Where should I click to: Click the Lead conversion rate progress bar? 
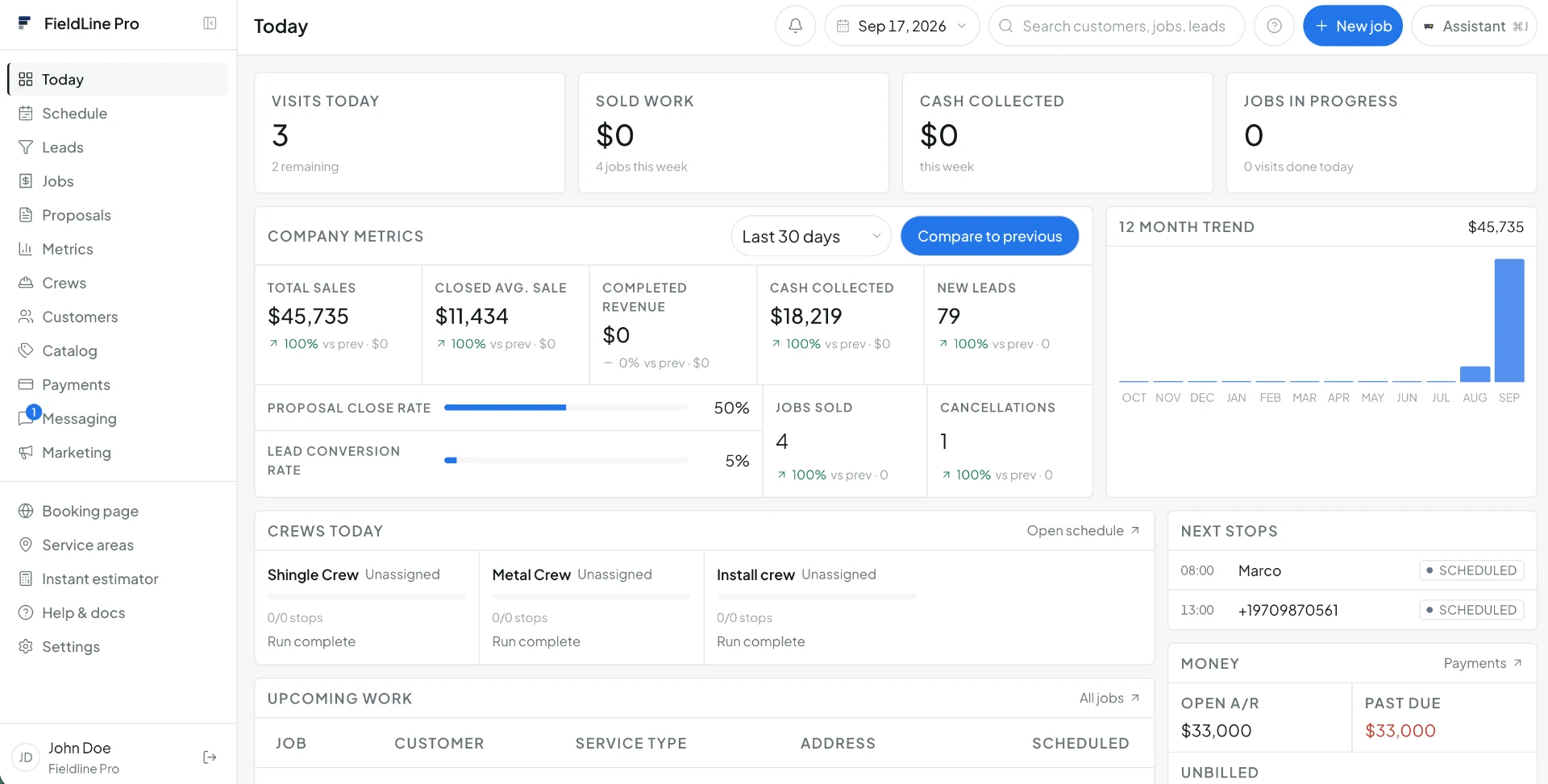pyautogui.click(x=565, y=460)
